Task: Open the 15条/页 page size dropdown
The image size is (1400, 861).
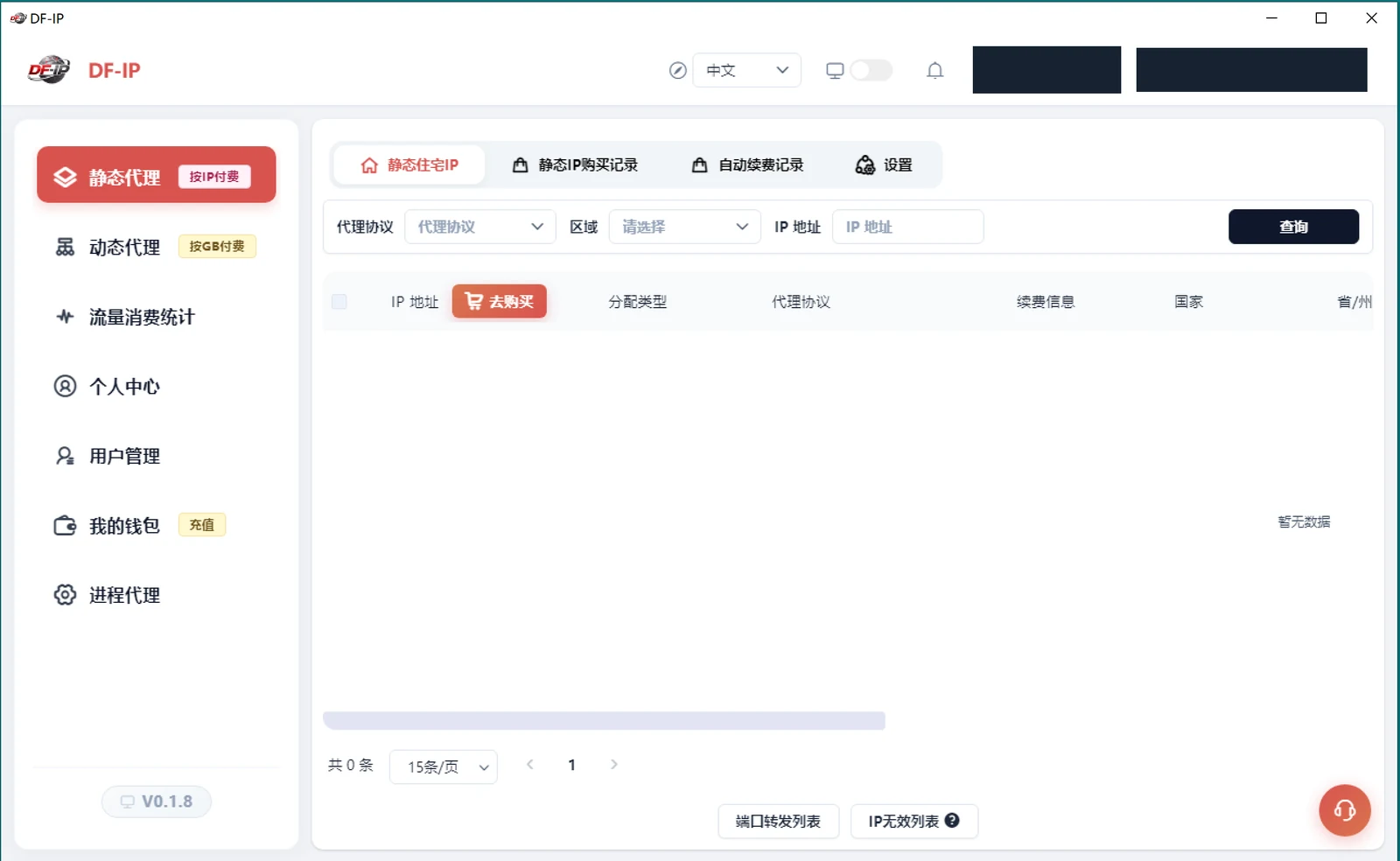Action: click(x=443, y=766)
